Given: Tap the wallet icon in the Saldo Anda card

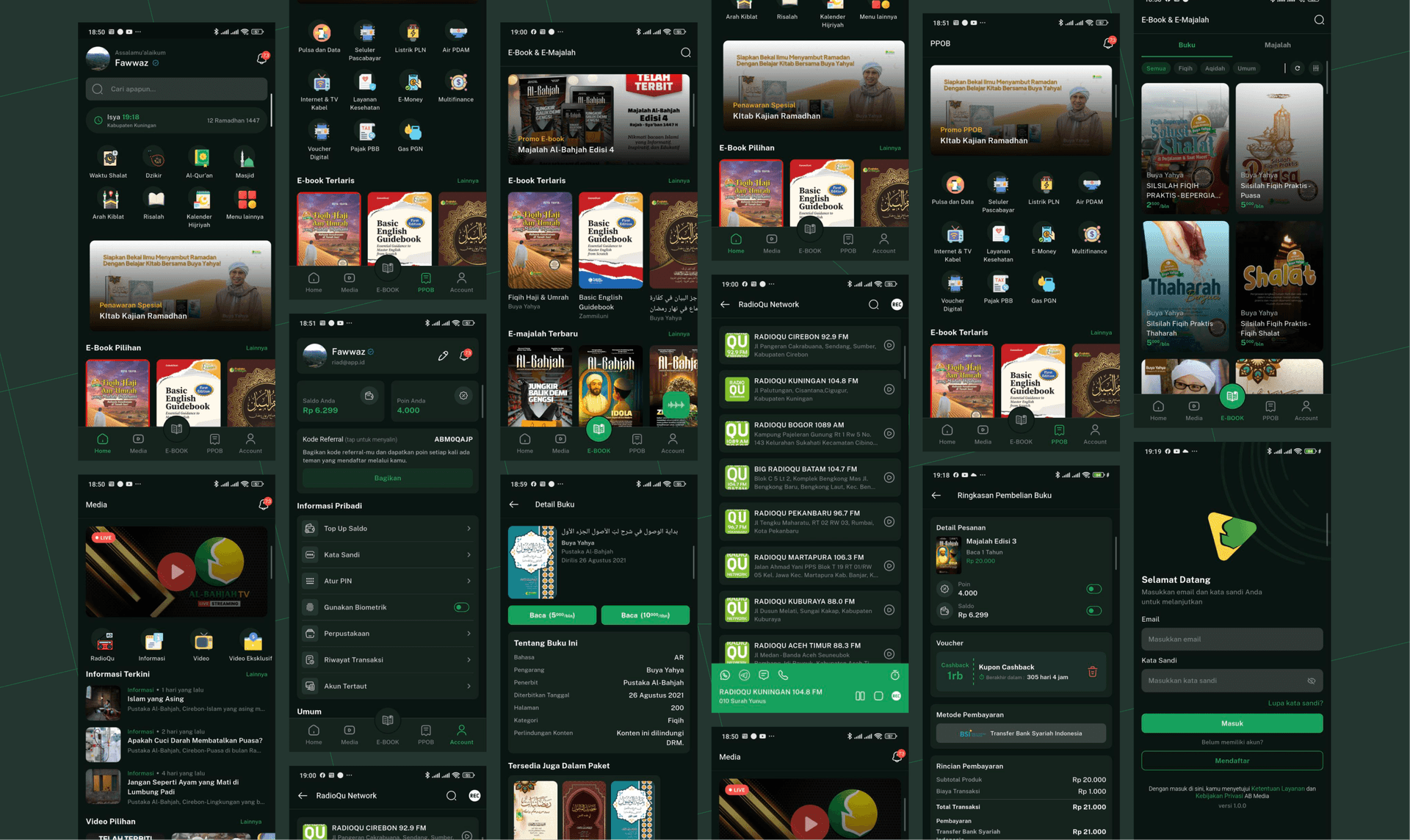Looking at the screenshot, I should (369, 395).
